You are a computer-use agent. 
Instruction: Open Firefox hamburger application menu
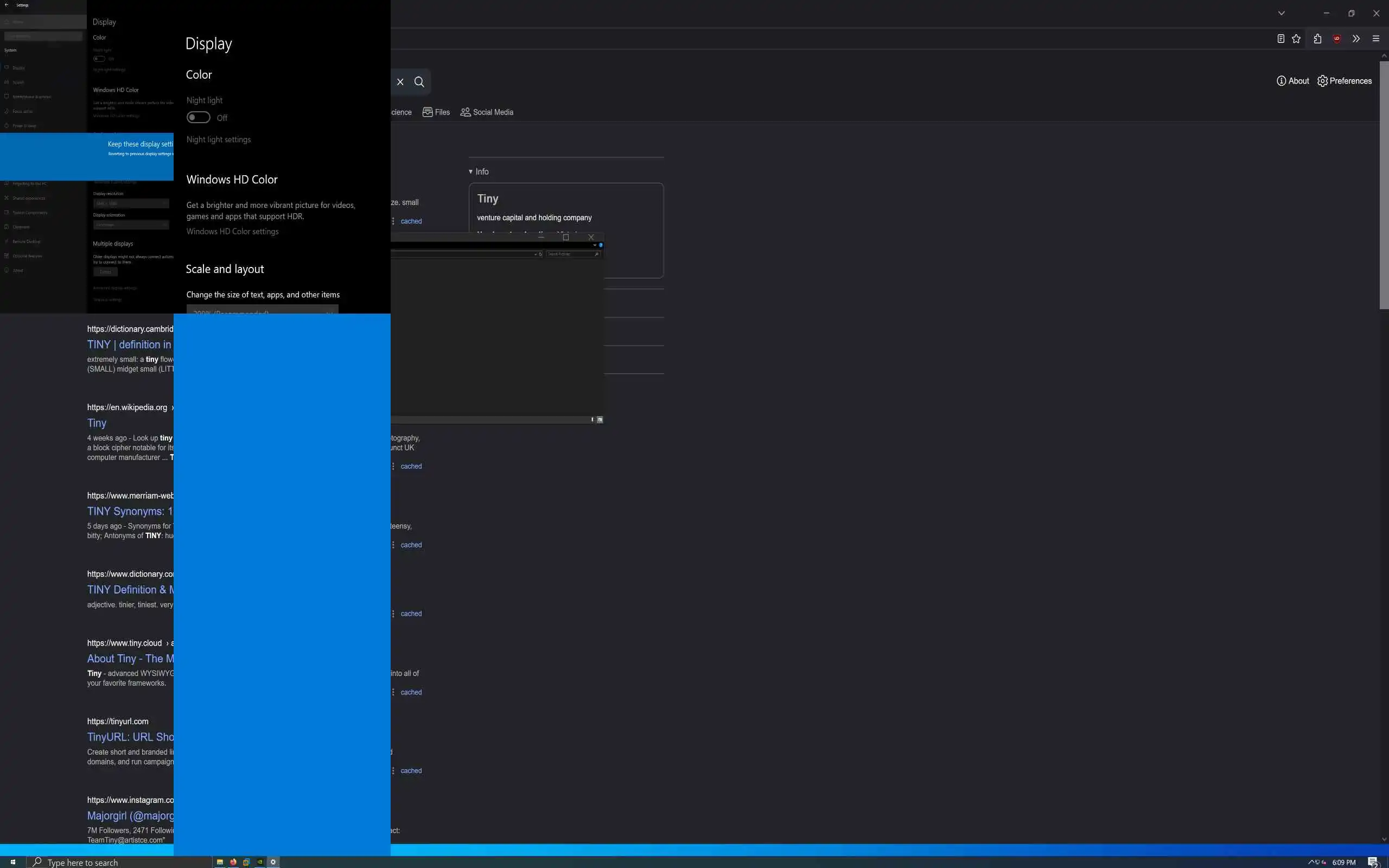point(1376,39)
